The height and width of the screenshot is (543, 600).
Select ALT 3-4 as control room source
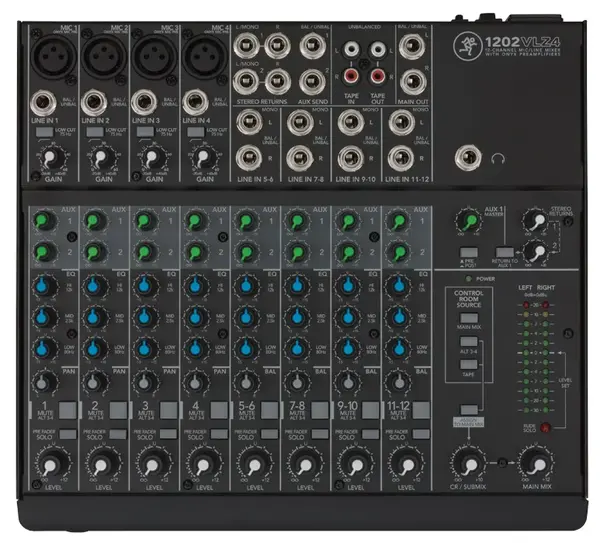tap(469, 341)
